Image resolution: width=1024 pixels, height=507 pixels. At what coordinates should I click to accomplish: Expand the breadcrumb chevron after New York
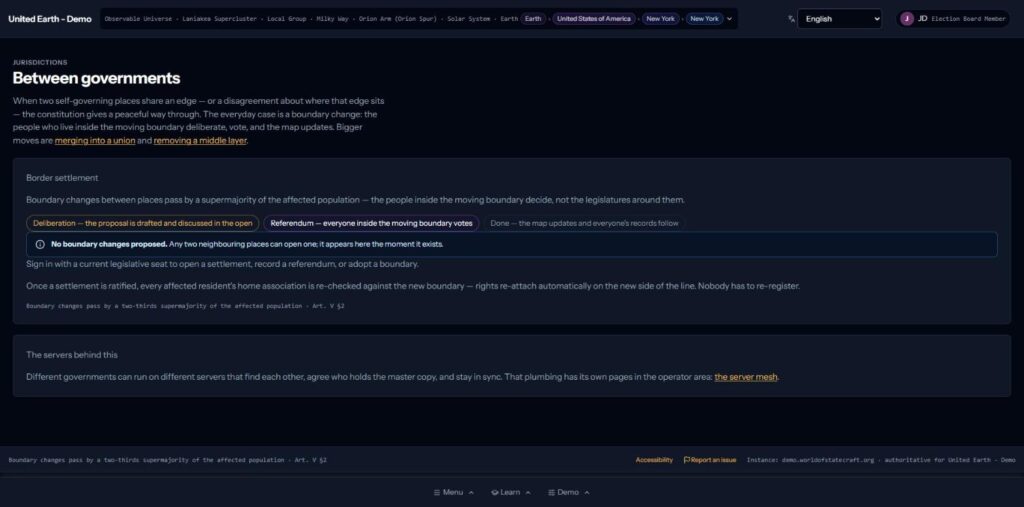(x=729, y=19)
